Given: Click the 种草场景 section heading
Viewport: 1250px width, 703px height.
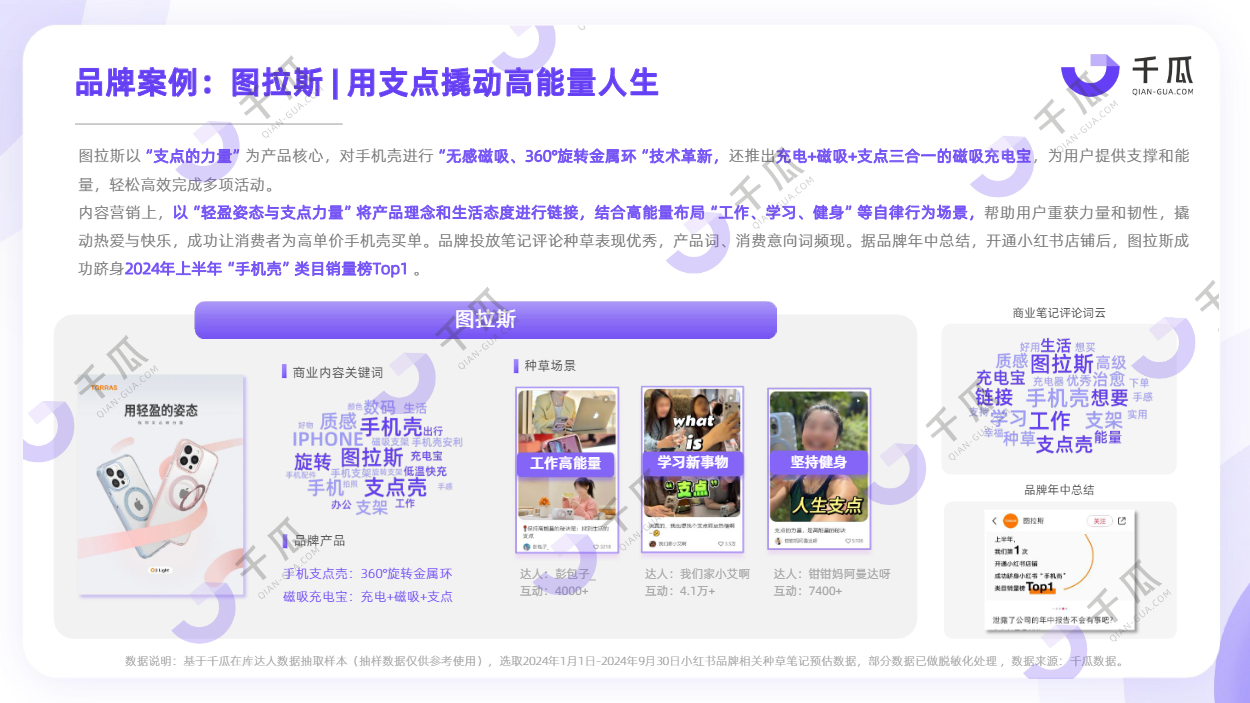Looking at the screenshot, I should [550, 366].
